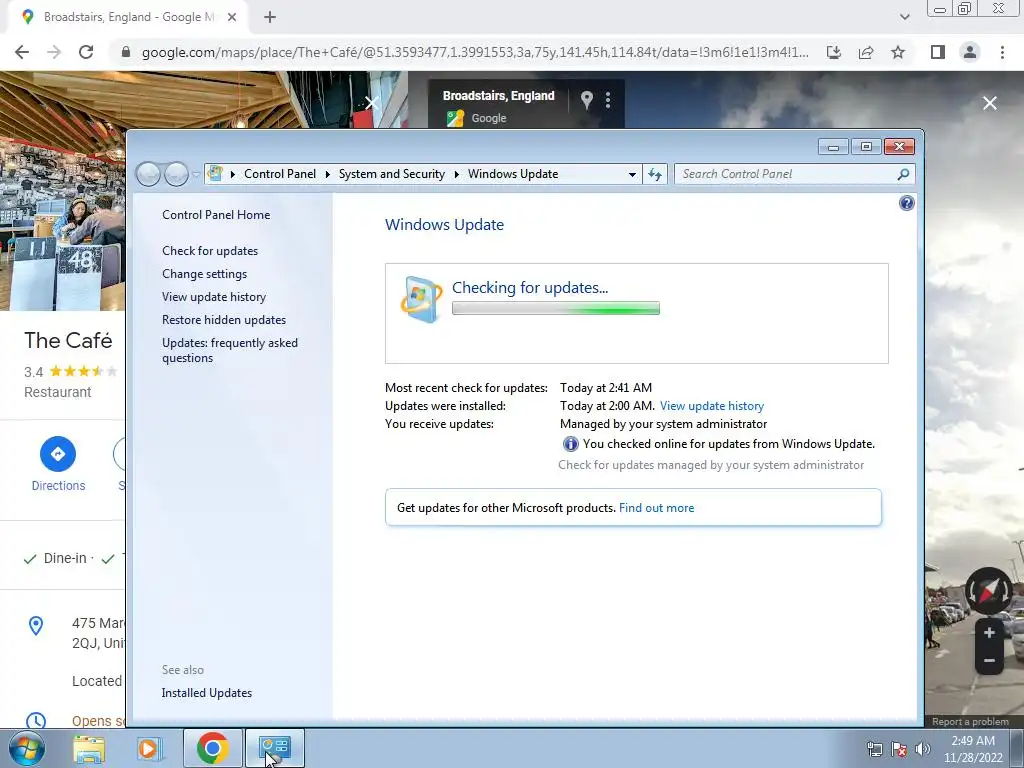
Task: Click Check for updates in sidebar
Action: pyautogui.click(x=210, y=251)
